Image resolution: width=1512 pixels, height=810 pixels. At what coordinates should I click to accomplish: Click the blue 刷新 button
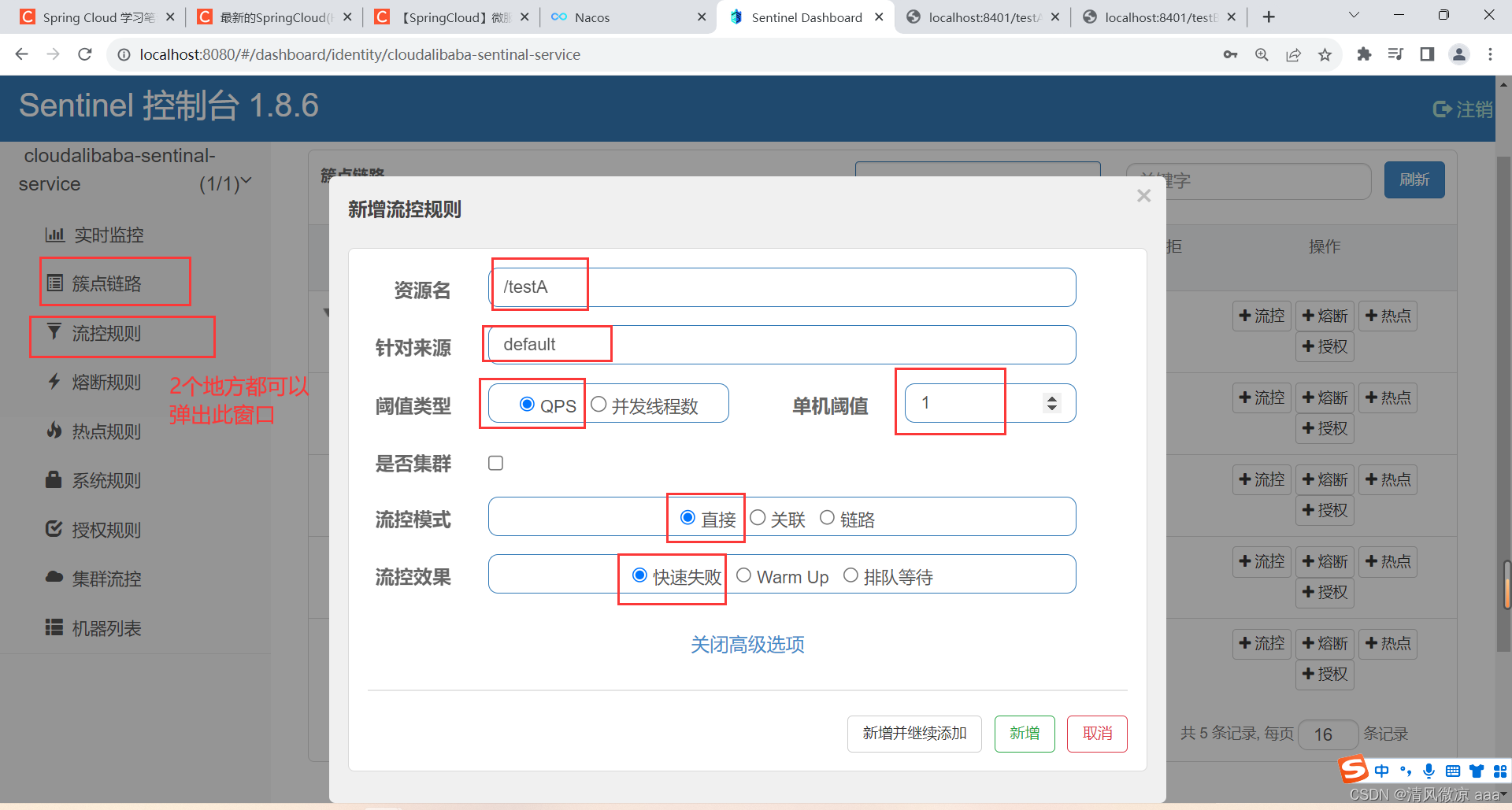(1414, 179)
